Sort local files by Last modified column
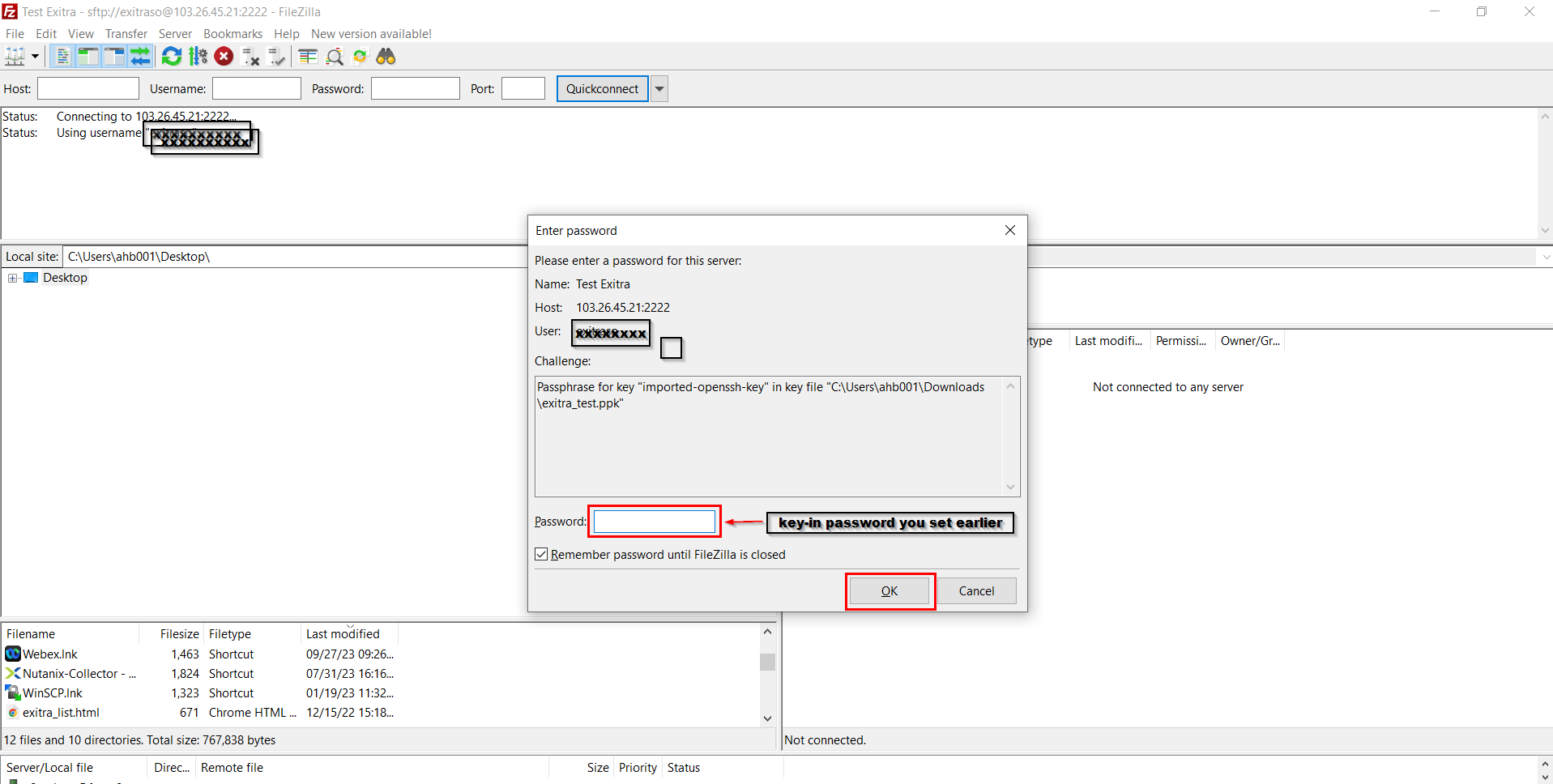 click(350, 634)
